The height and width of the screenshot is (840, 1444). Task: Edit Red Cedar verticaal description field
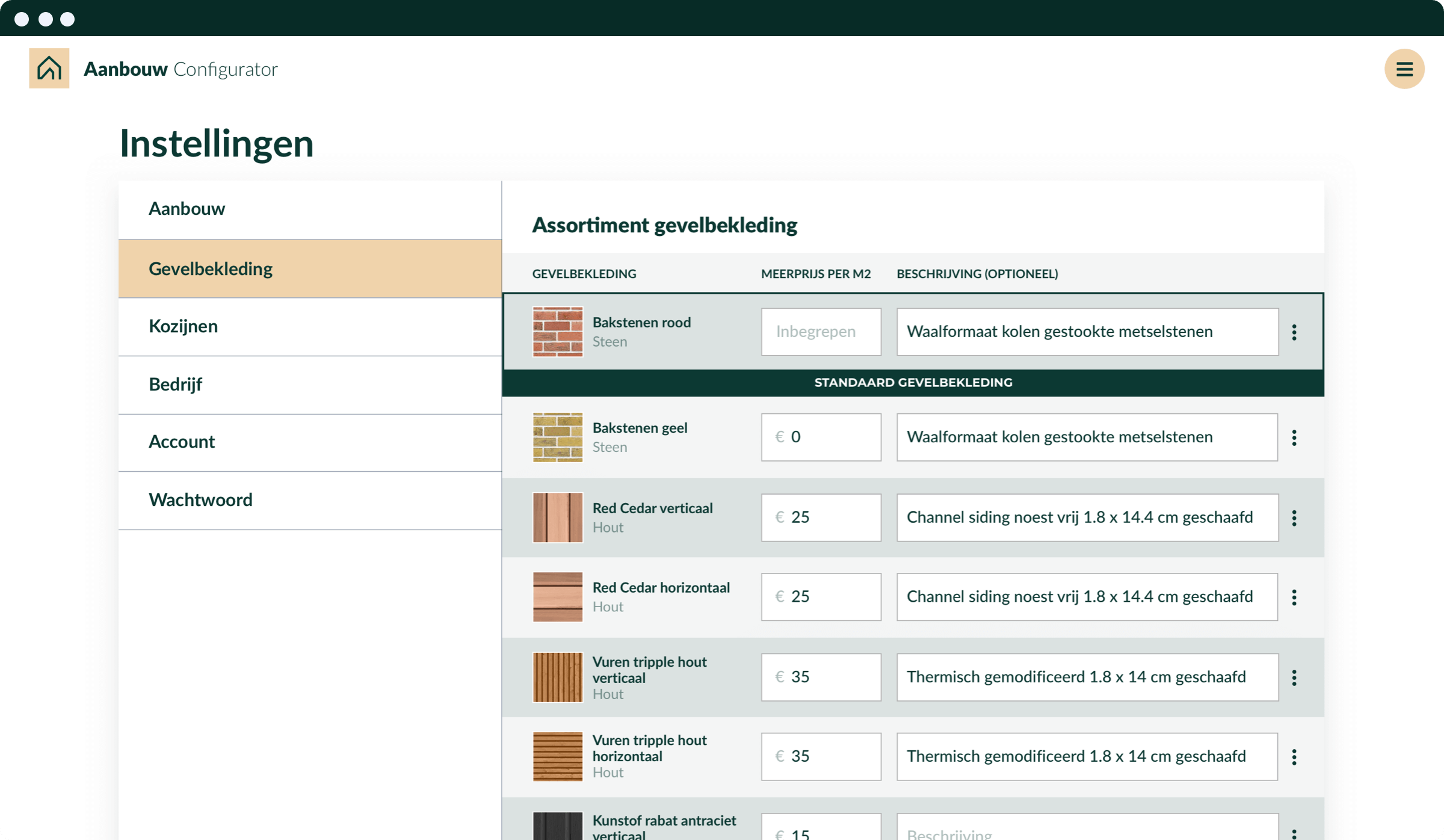1087,517
